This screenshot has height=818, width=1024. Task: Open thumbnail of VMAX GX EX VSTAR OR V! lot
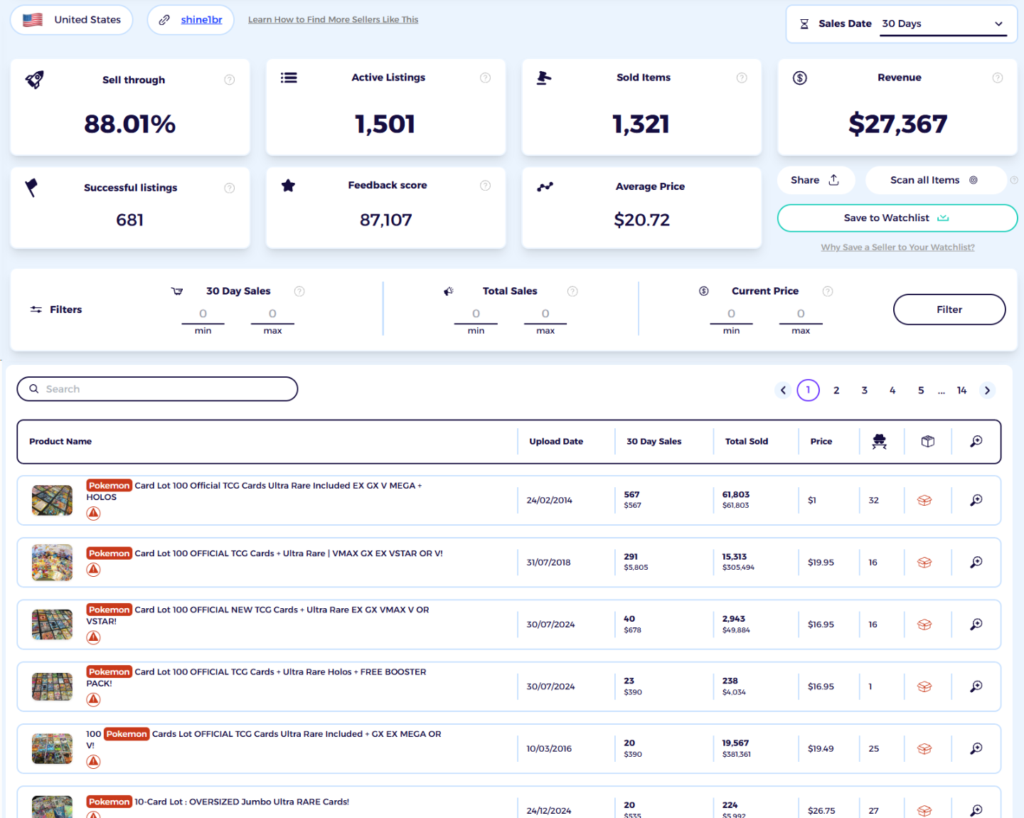(x=52, y=562)
